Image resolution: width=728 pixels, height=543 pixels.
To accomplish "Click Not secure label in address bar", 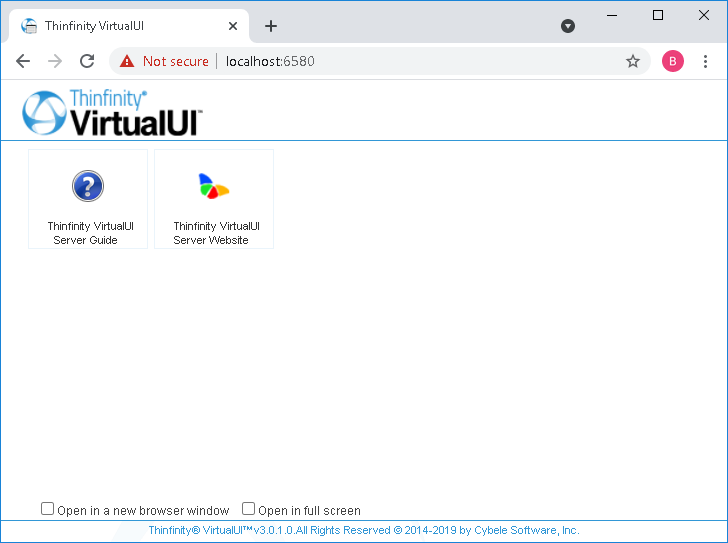I will pyautogui.click(x=176, y=61).
